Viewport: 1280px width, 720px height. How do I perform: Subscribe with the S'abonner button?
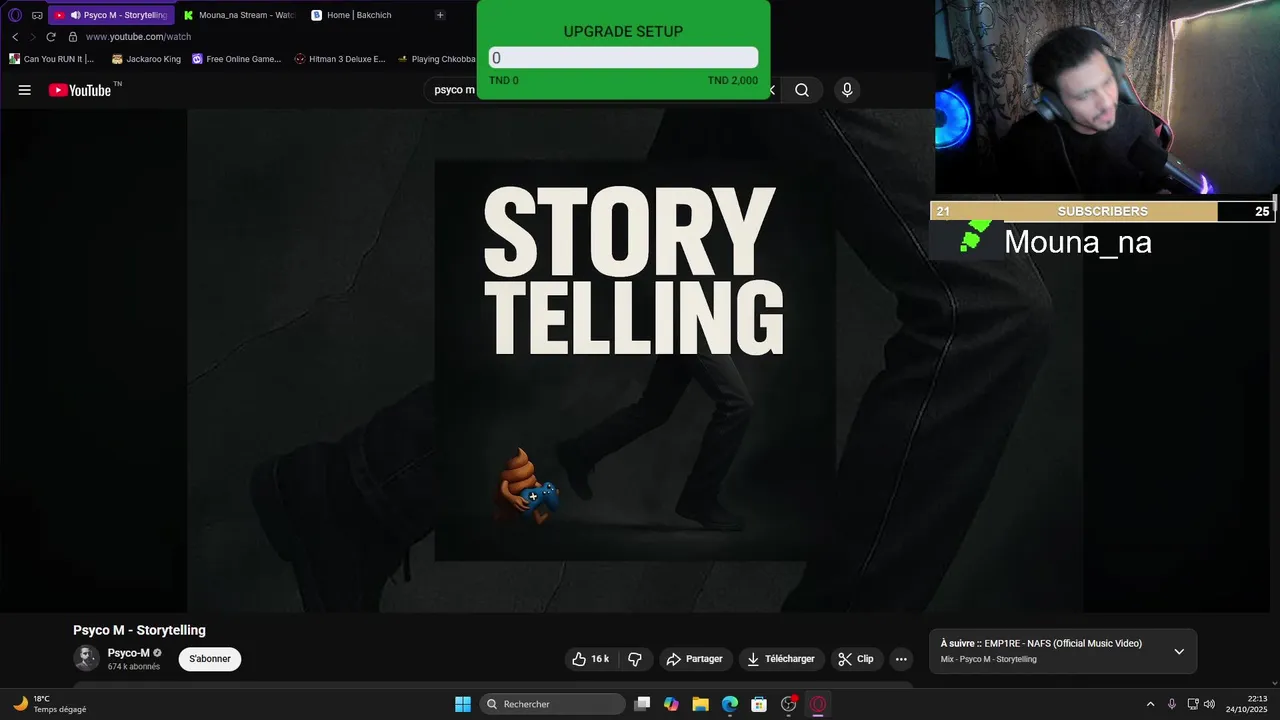tap(210, 659)
